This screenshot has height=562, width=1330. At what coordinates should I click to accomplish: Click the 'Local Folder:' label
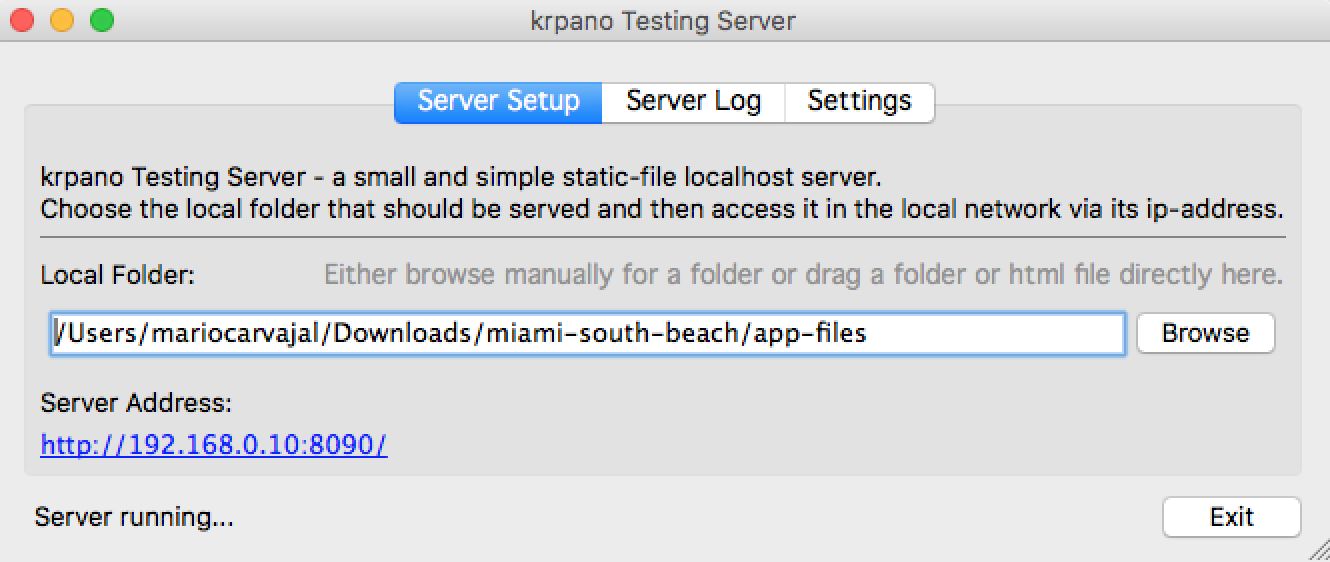pyautogui.click(x=118, y=274)
